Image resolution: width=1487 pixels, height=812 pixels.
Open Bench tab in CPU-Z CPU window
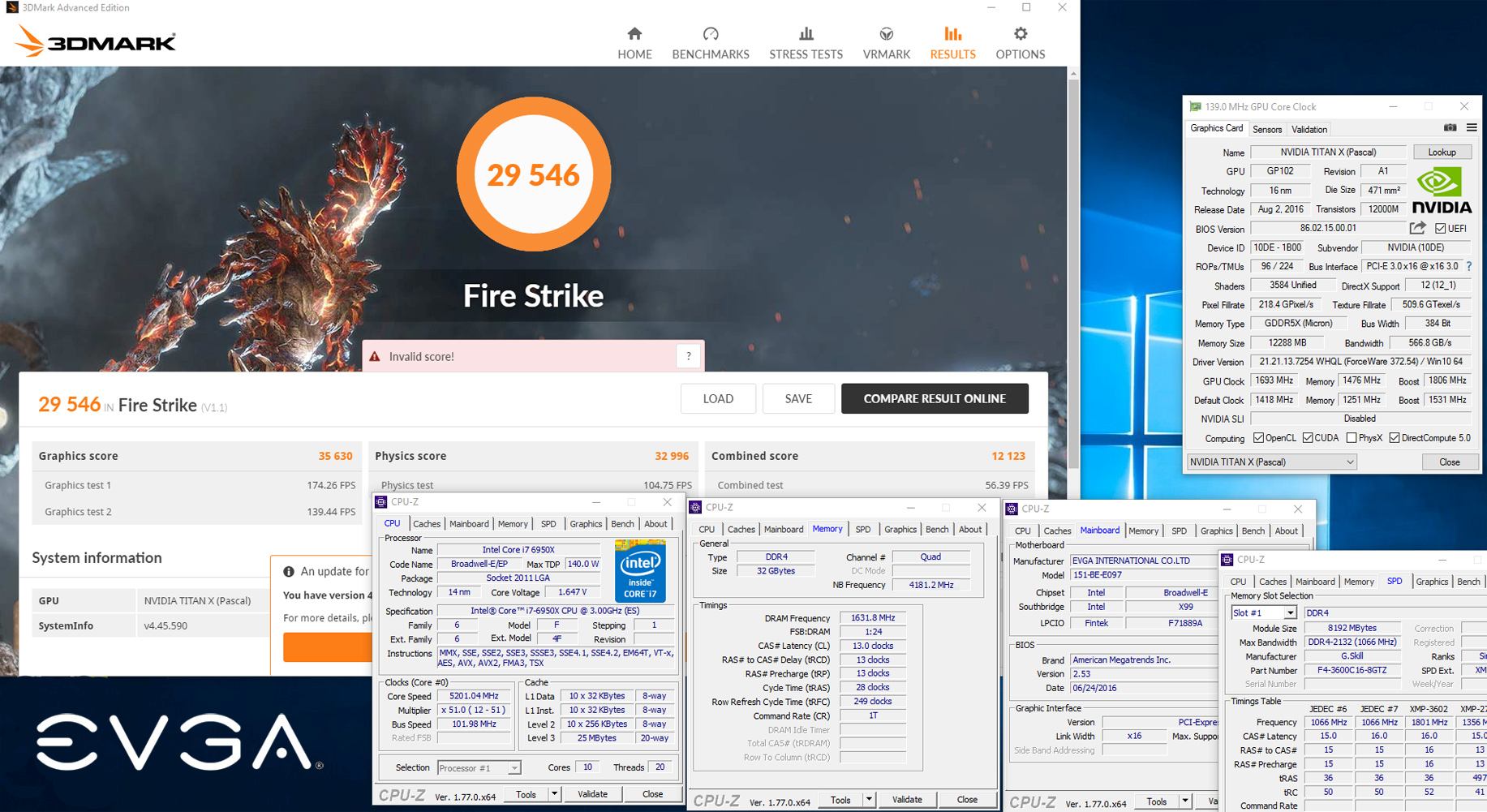pos(622,524)
